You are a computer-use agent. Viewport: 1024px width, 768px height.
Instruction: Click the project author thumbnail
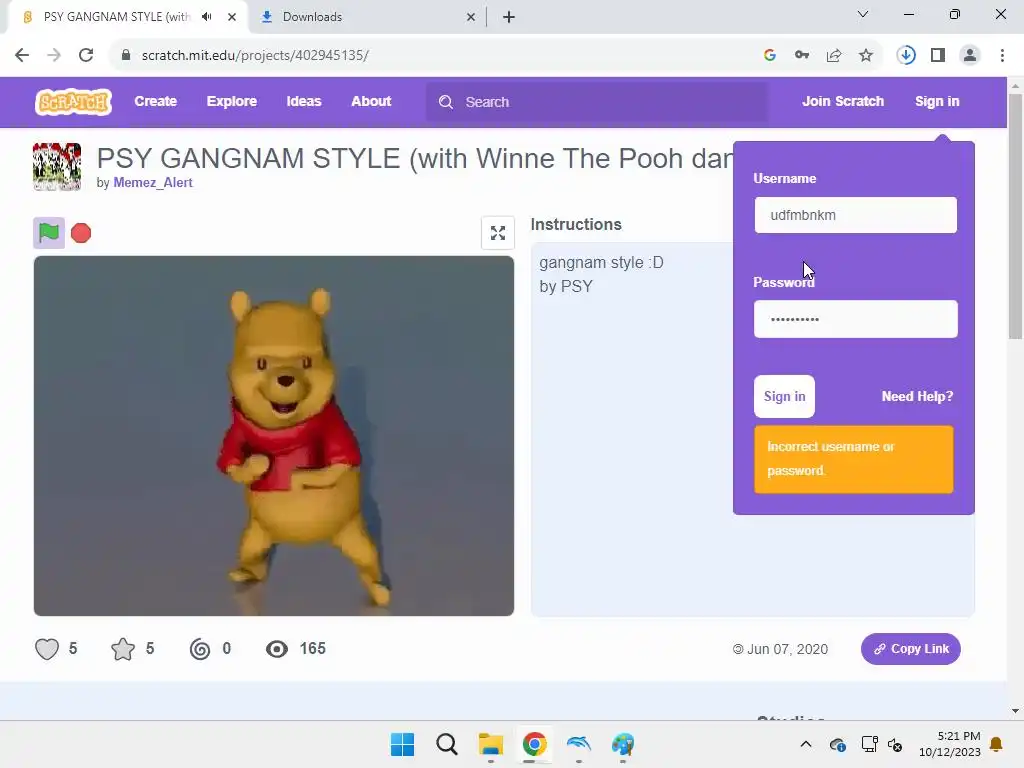[57, 167]
